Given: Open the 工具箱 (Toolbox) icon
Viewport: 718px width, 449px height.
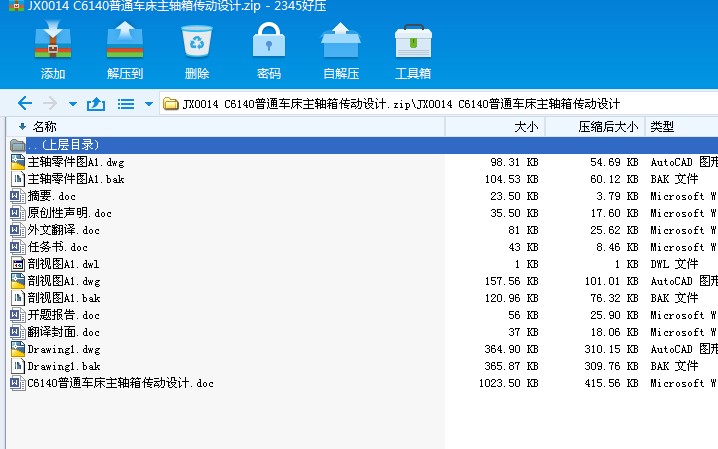Looking at the screenshot, I should pos(413,41).
